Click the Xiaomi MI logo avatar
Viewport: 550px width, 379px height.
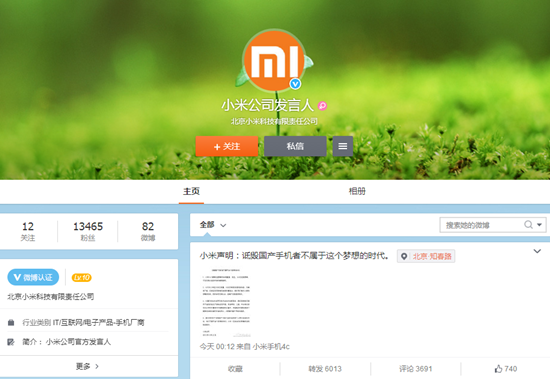(x=274, y=60)
